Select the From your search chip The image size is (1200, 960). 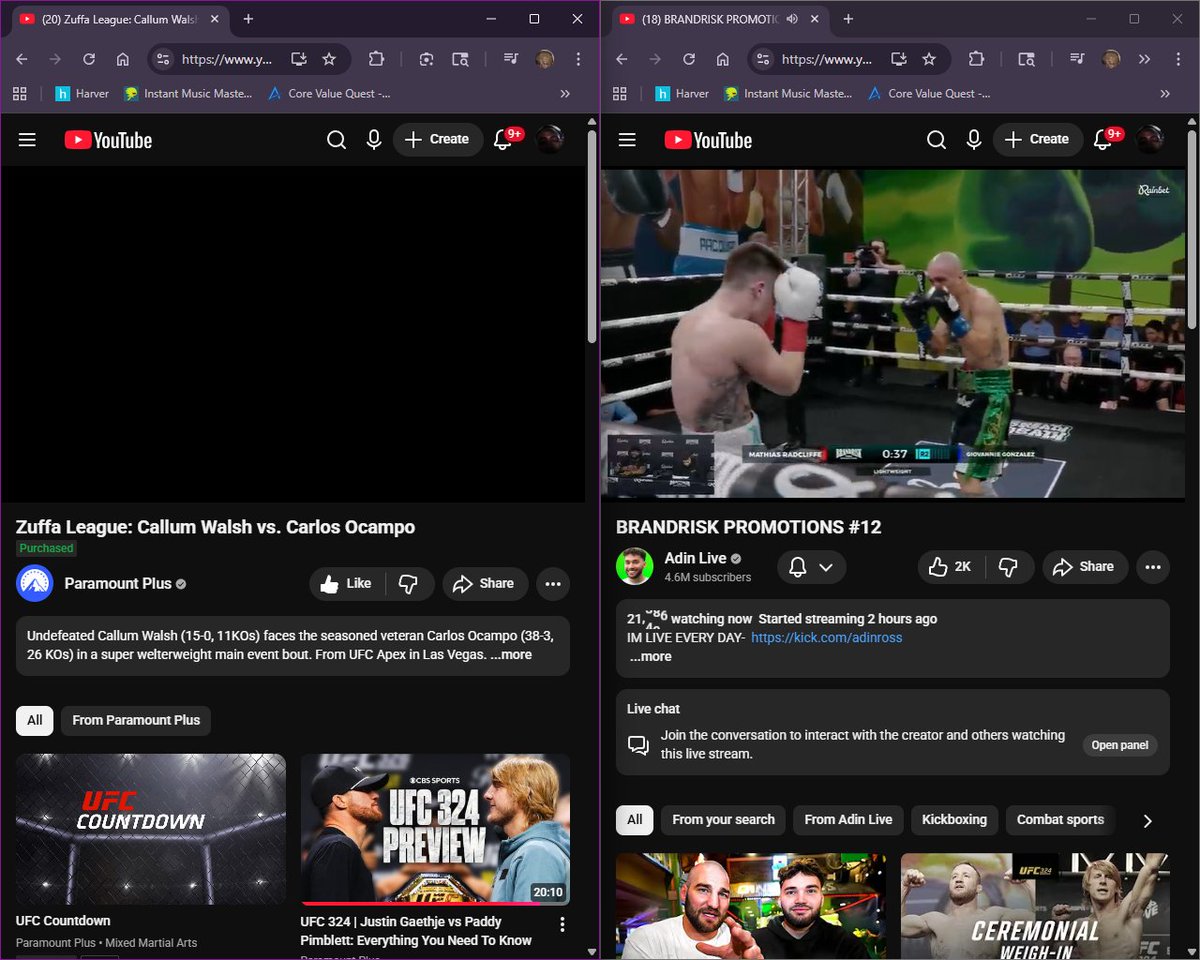(723, 820)
